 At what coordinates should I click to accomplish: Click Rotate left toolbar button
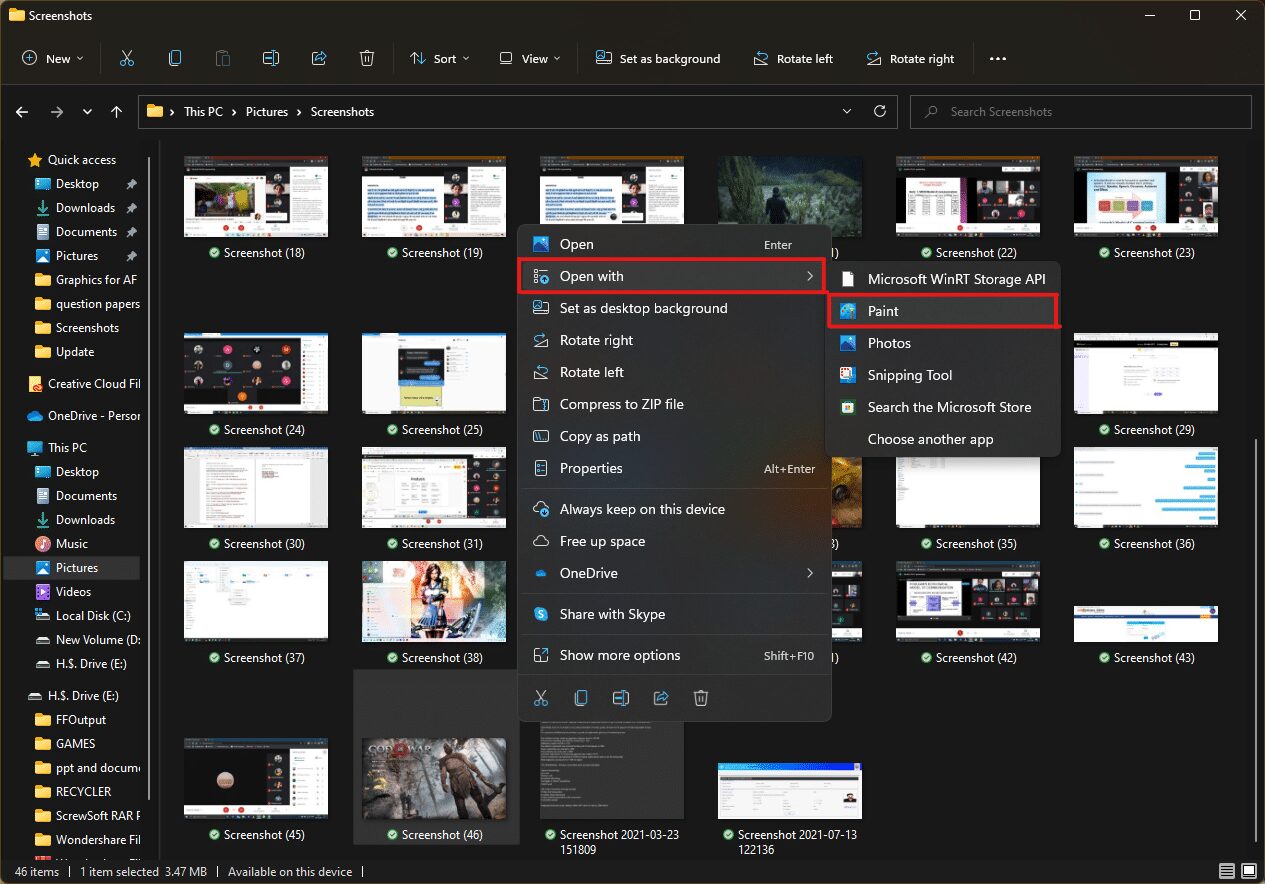(x=793, y=59)
